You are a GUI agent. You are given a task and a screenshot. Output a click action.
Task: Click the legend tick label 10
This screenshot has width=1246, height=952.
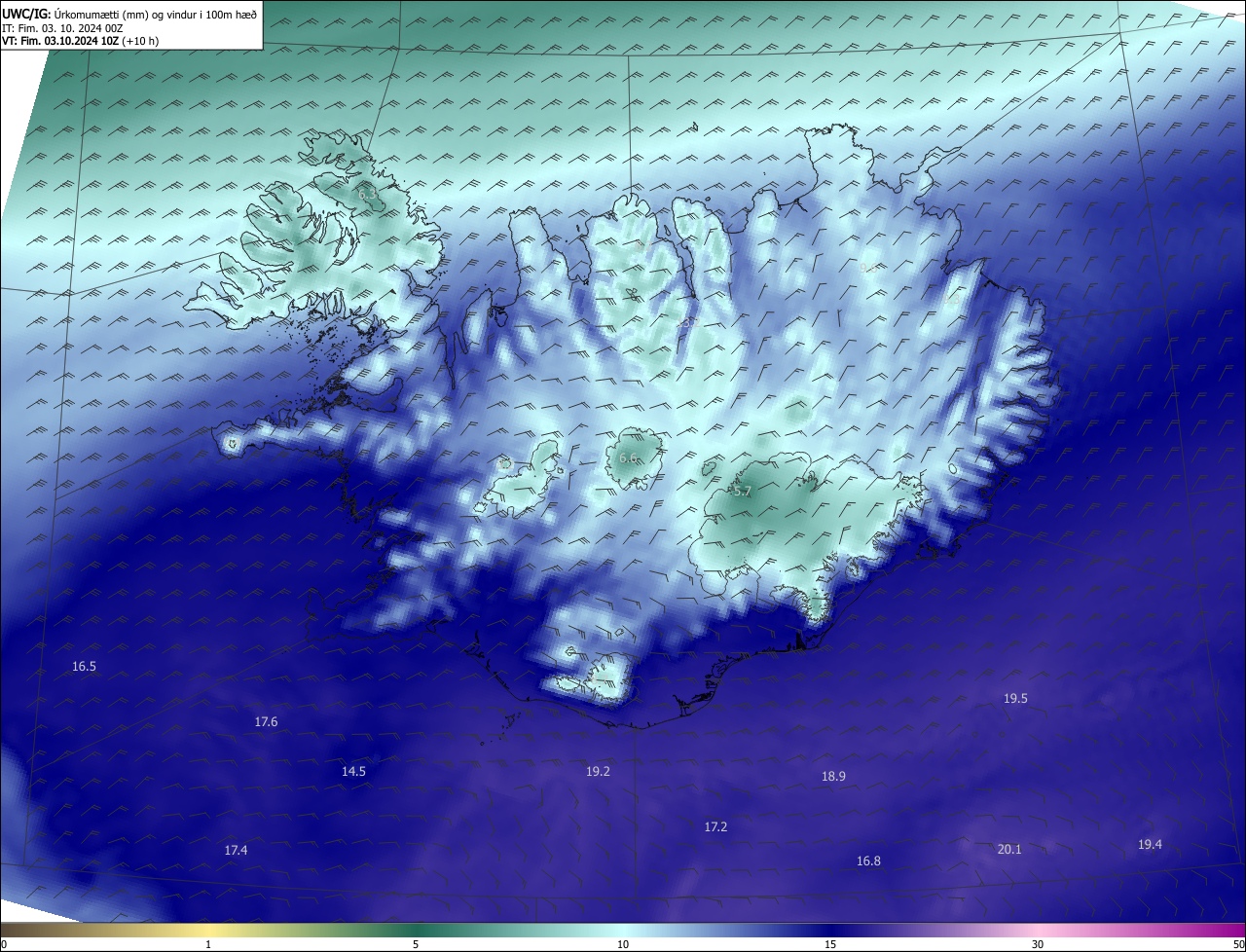623,944
